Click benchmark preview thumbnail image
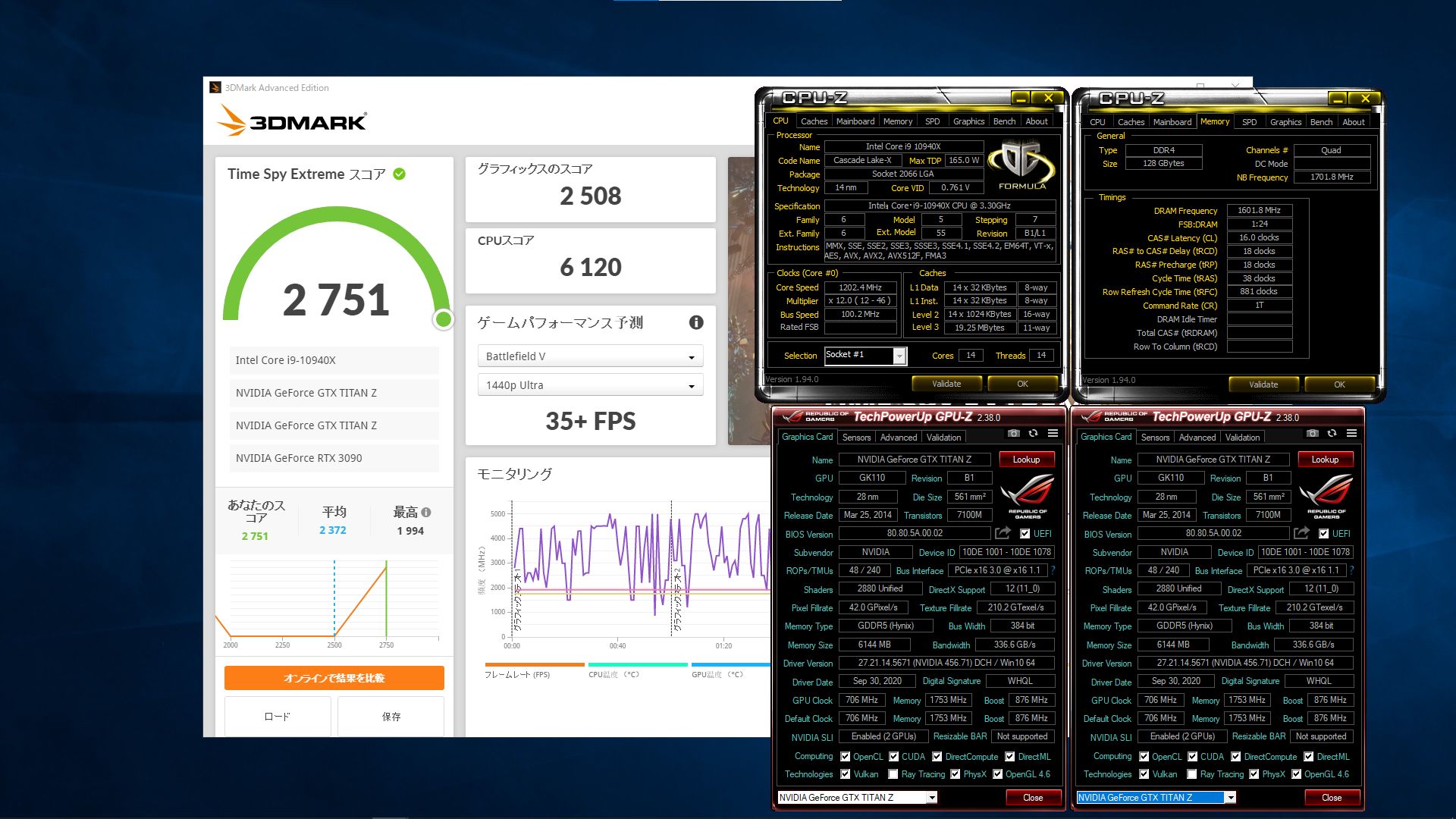Image resolution: width=1456 pixels, height=819 pixels. tap(741, 301)
